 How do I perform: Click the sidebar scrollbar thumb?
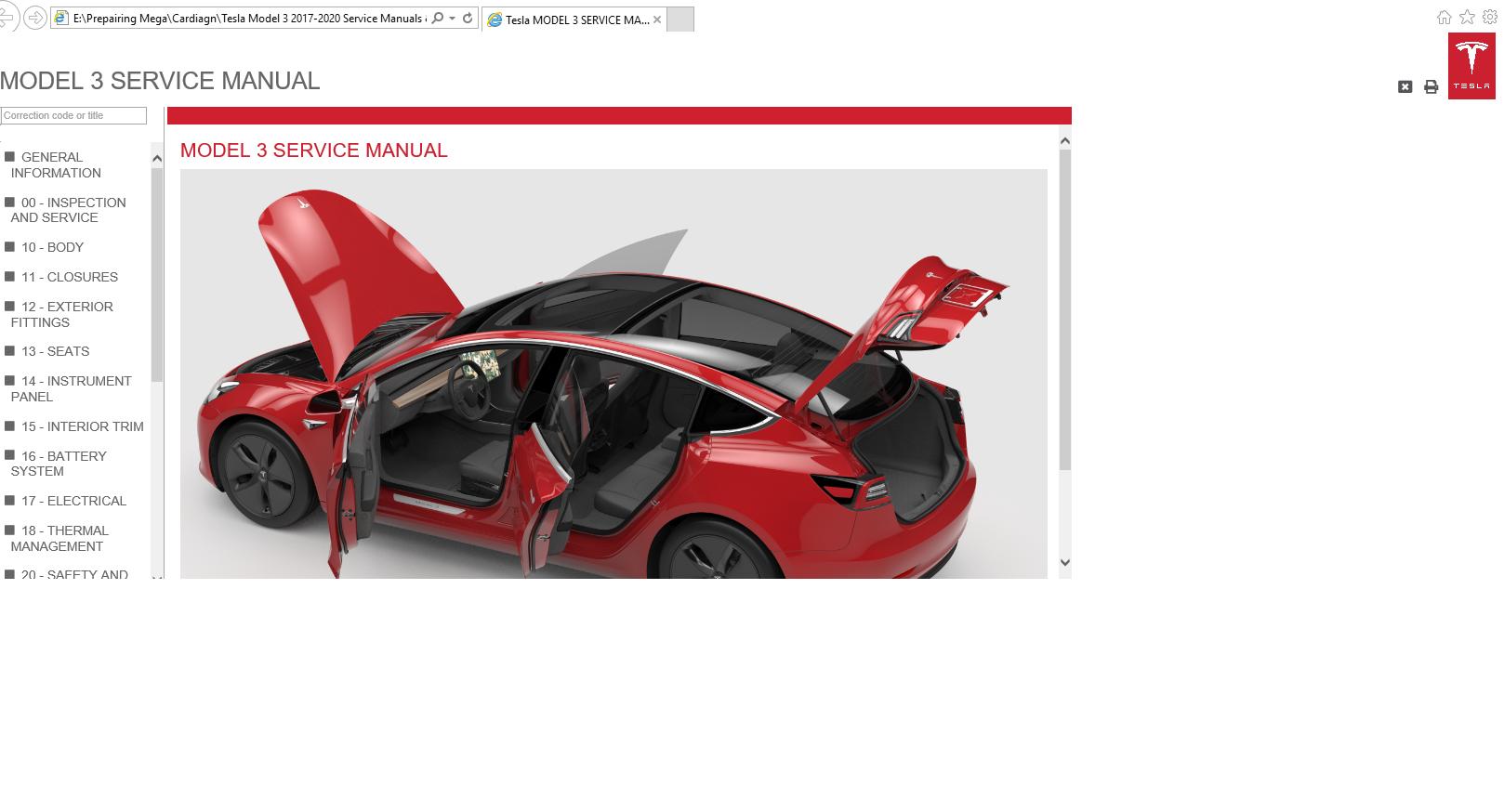[157, 274]
